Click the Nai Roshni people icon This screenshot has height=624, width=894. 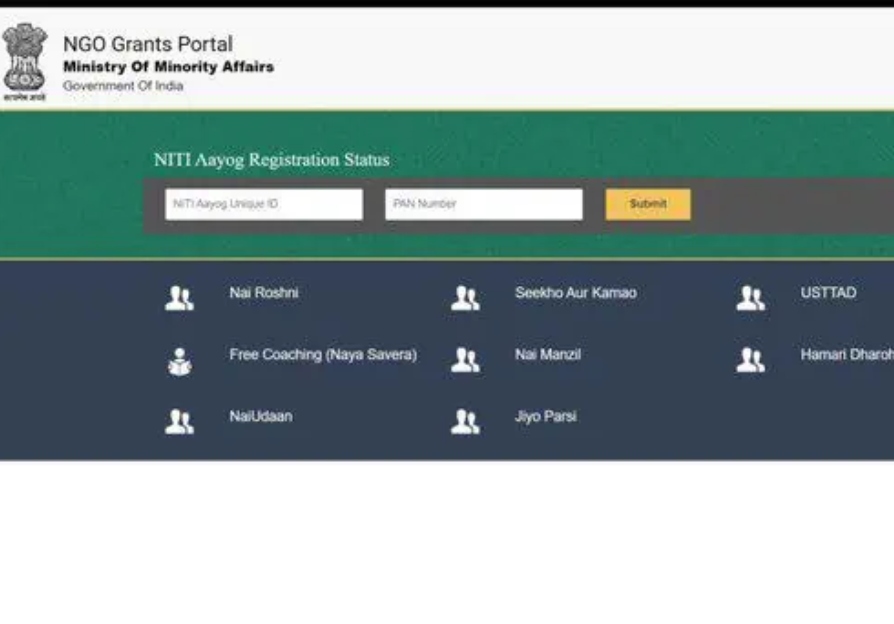(179, 298)
